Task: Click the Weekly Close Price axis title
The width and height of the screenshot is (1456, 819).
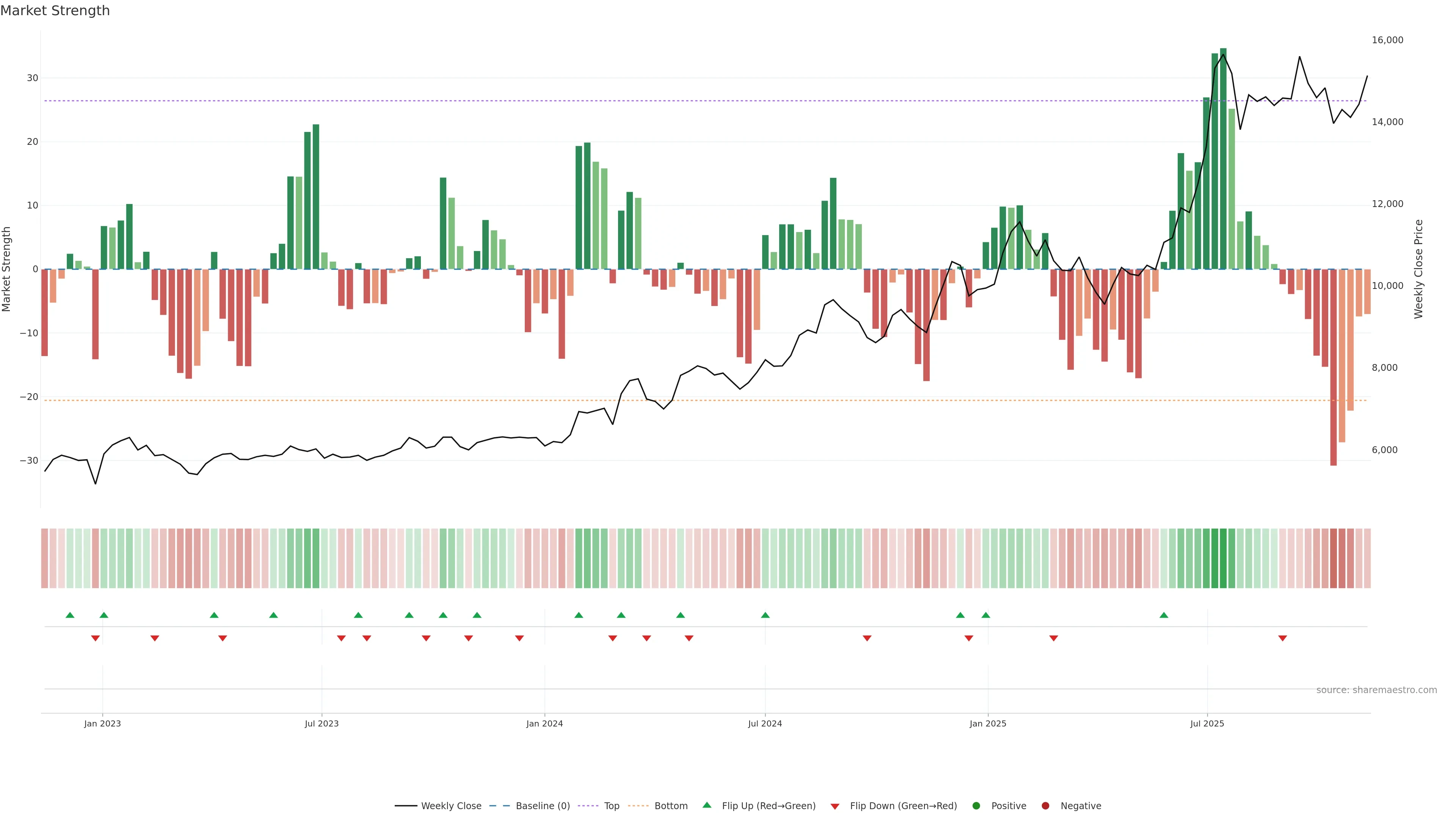Action: [1419, 269]
